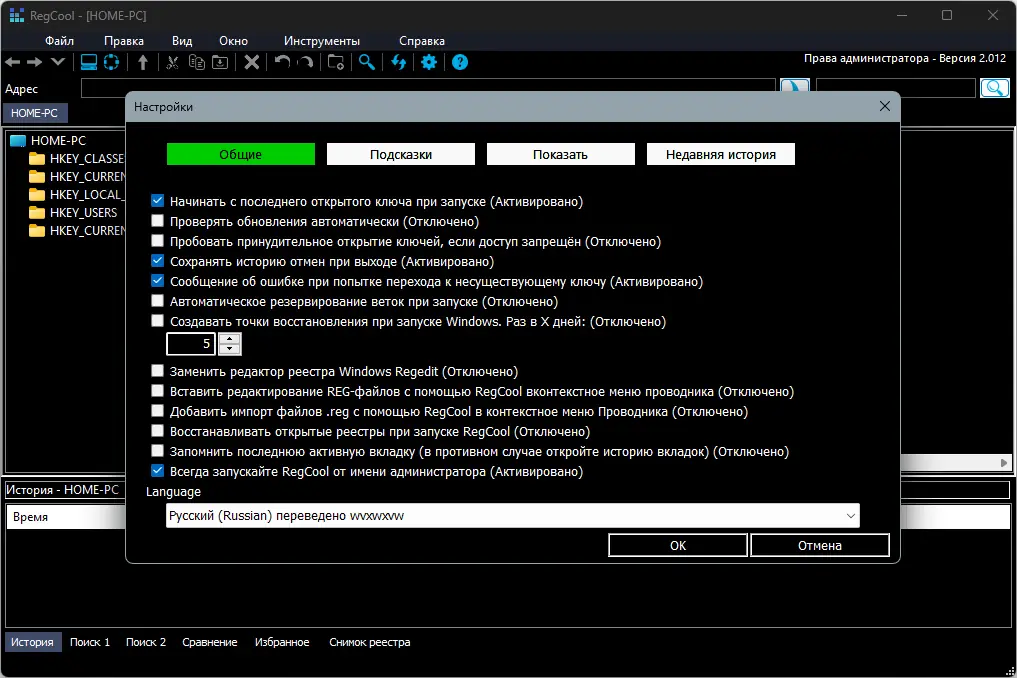Open the Инструменты menu
The width and height of the screenshot is (1017, 678).
(x=322, y=41)
